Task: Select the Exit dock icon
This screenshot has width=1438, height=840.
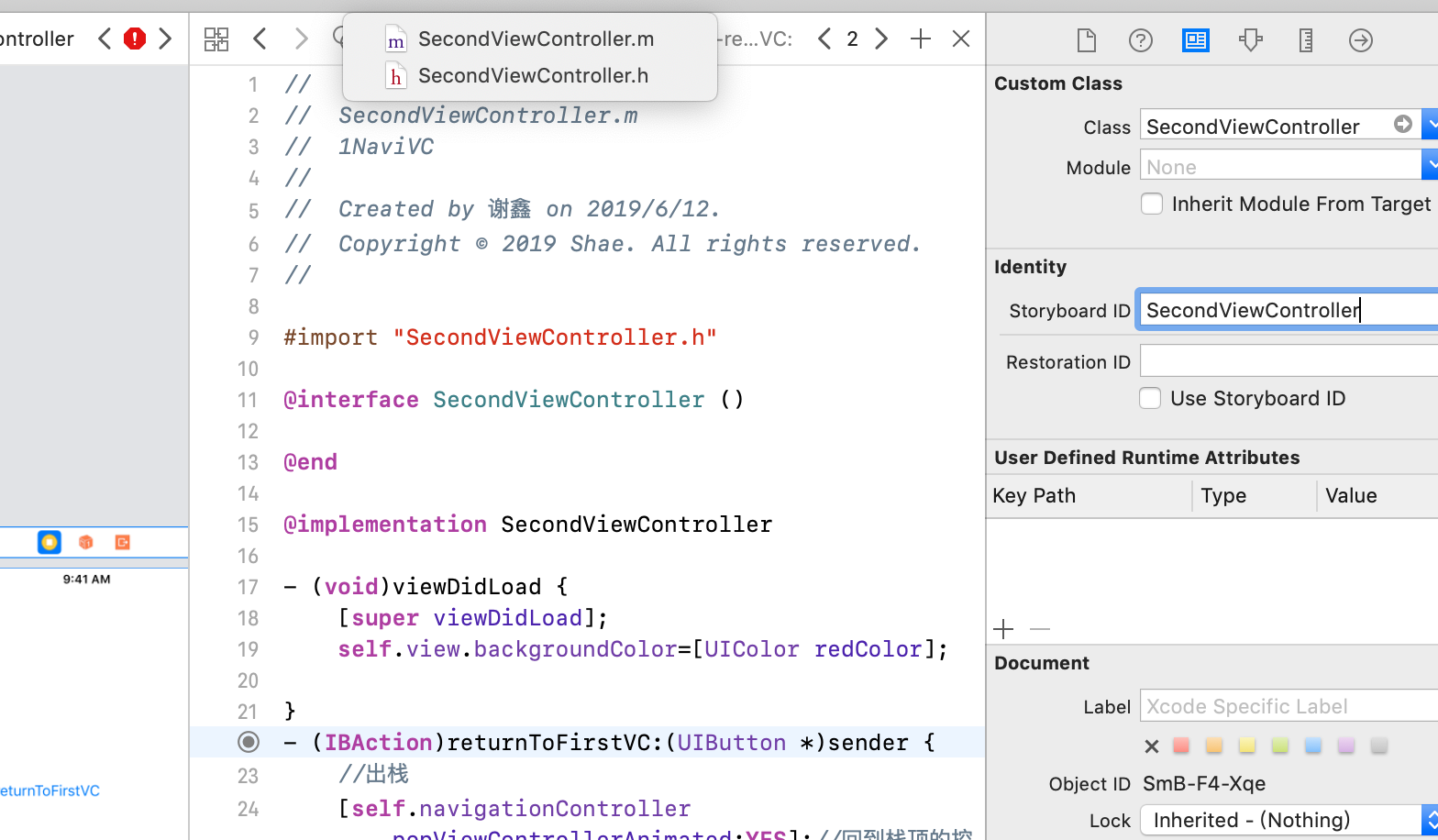Action: click(x=123, y=542)
